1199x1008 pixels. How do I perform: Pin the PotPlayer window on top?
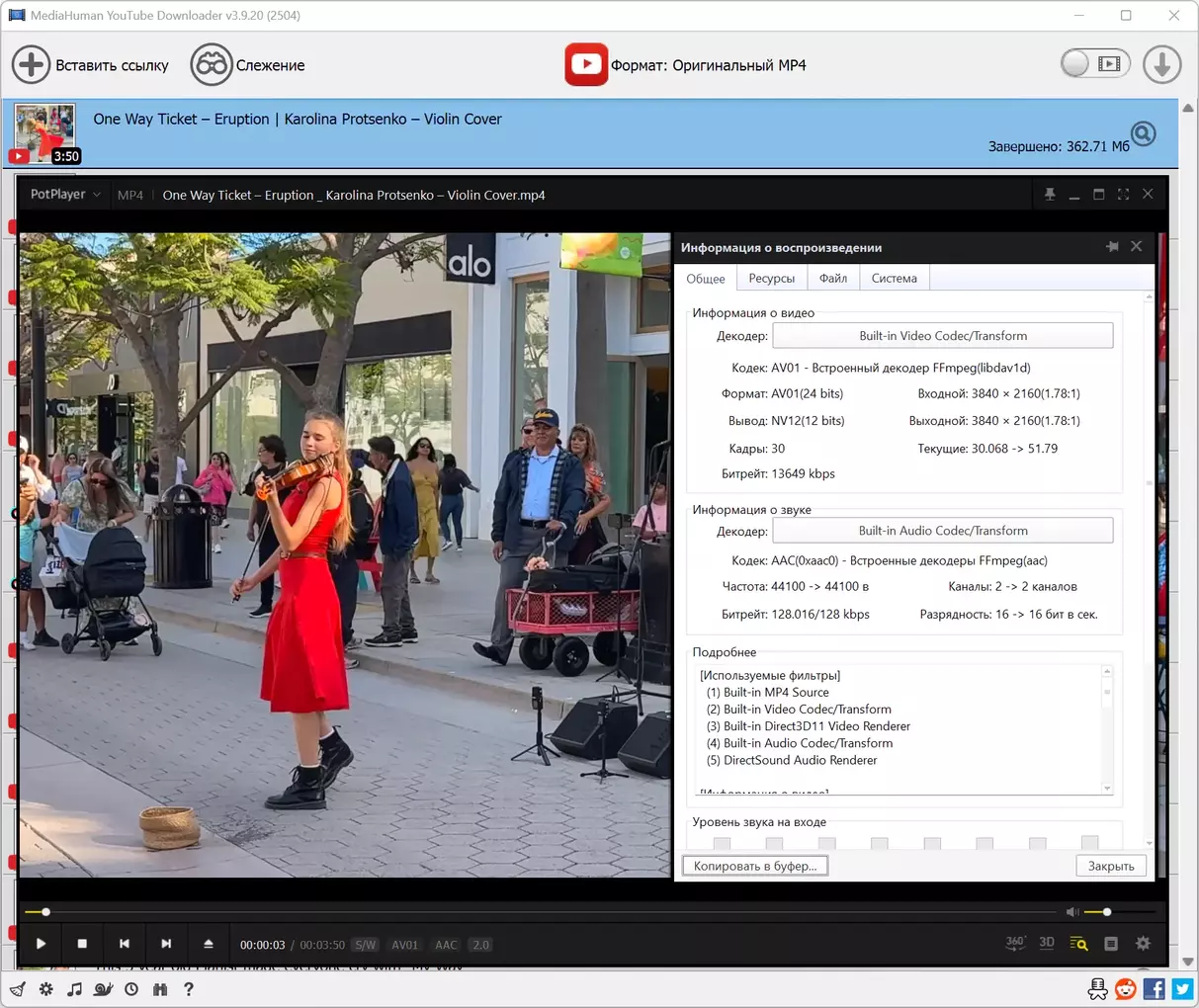pyautogui.click(x=1050, y=195)
